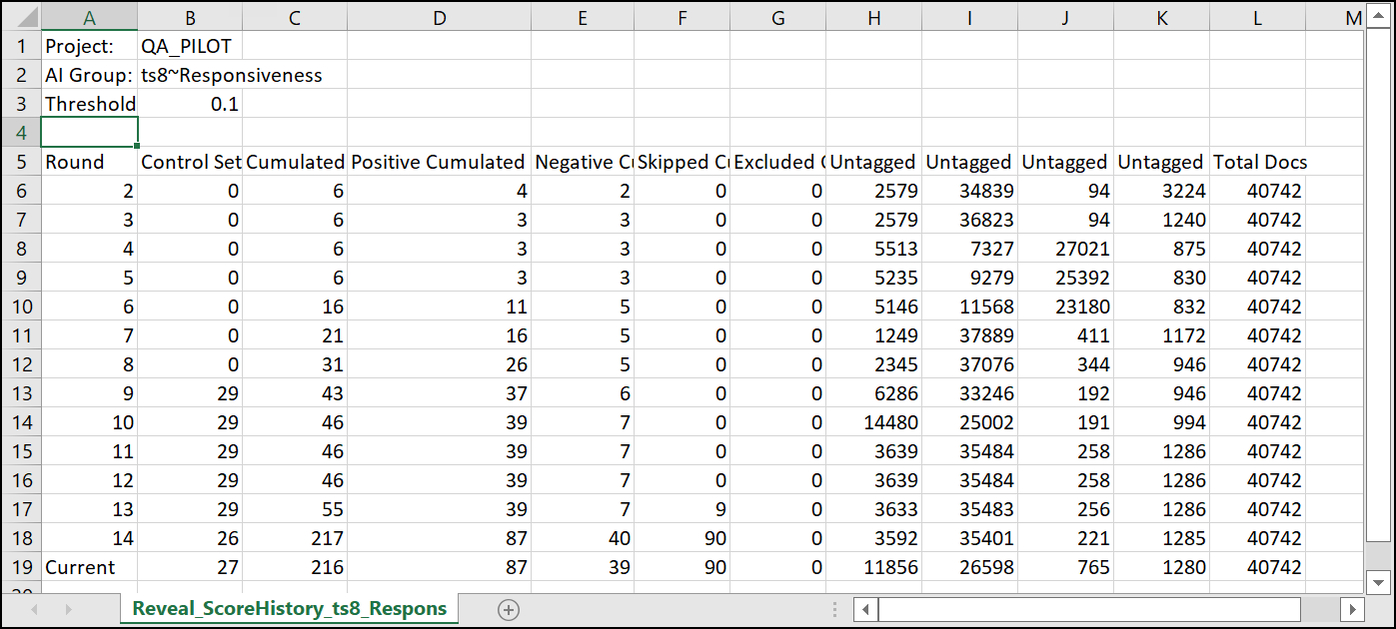Image resolution: width=1396 pixels, height=629 pixels.
Task: Click the next sheet navigation arrow
Action: pos(68,609)
